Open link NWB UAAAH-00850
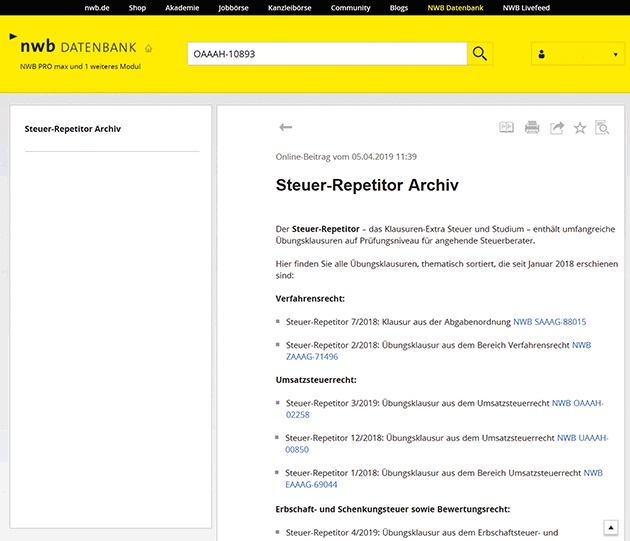Viewport: 630px width, 541px height. click(x=582, y=438)
